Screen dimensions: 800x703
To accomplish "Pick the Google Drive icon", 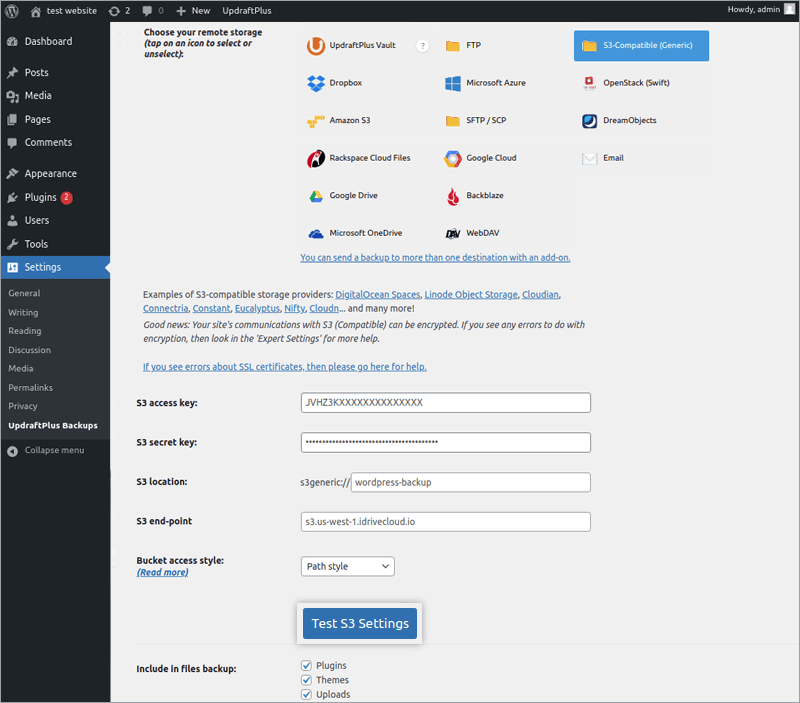I will point(316,196).
